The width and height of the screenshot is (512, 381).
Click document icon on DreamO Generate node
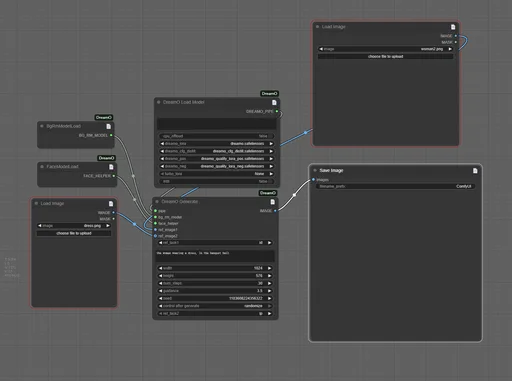click(272, 202)
